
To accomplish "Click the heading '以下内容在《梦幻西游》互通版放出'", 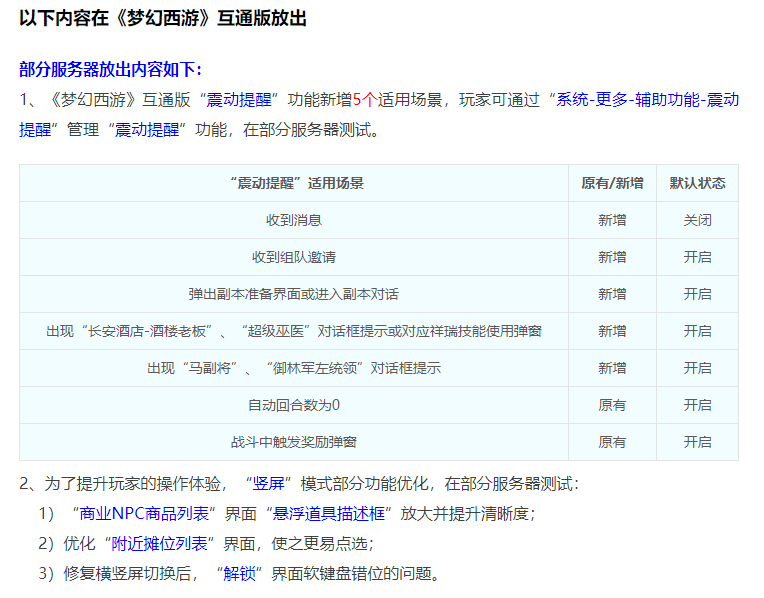I will [x=163, y=19].
